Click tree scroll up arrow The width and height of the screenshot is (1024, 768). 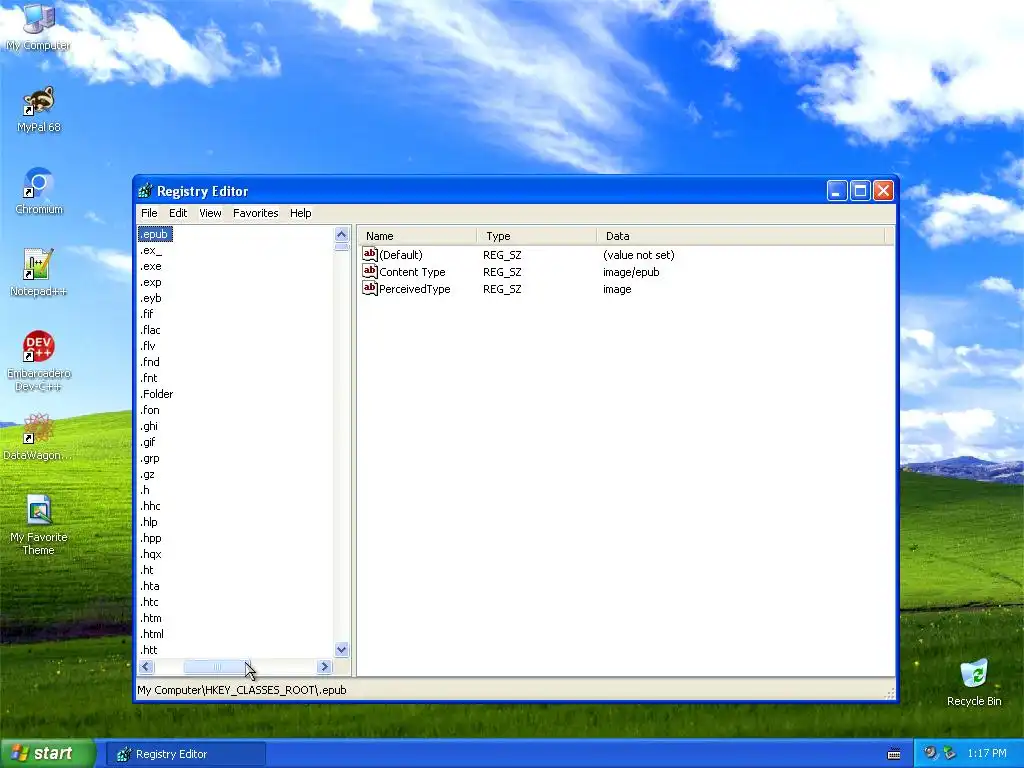[x=342, y=234]
